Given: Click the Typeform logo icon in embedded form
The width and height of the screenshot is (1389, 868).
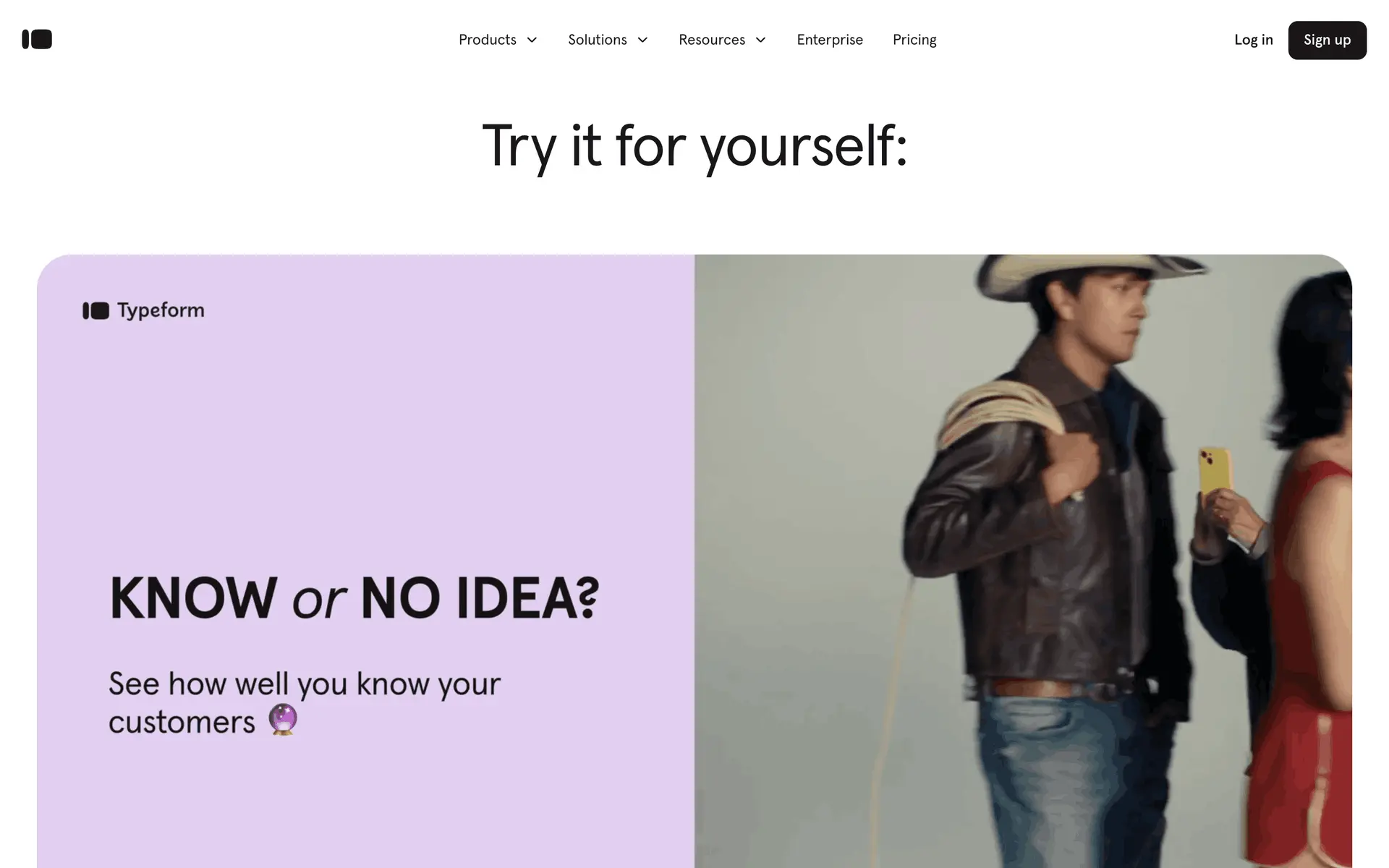Looking at the screenshot, I should 95,310.
